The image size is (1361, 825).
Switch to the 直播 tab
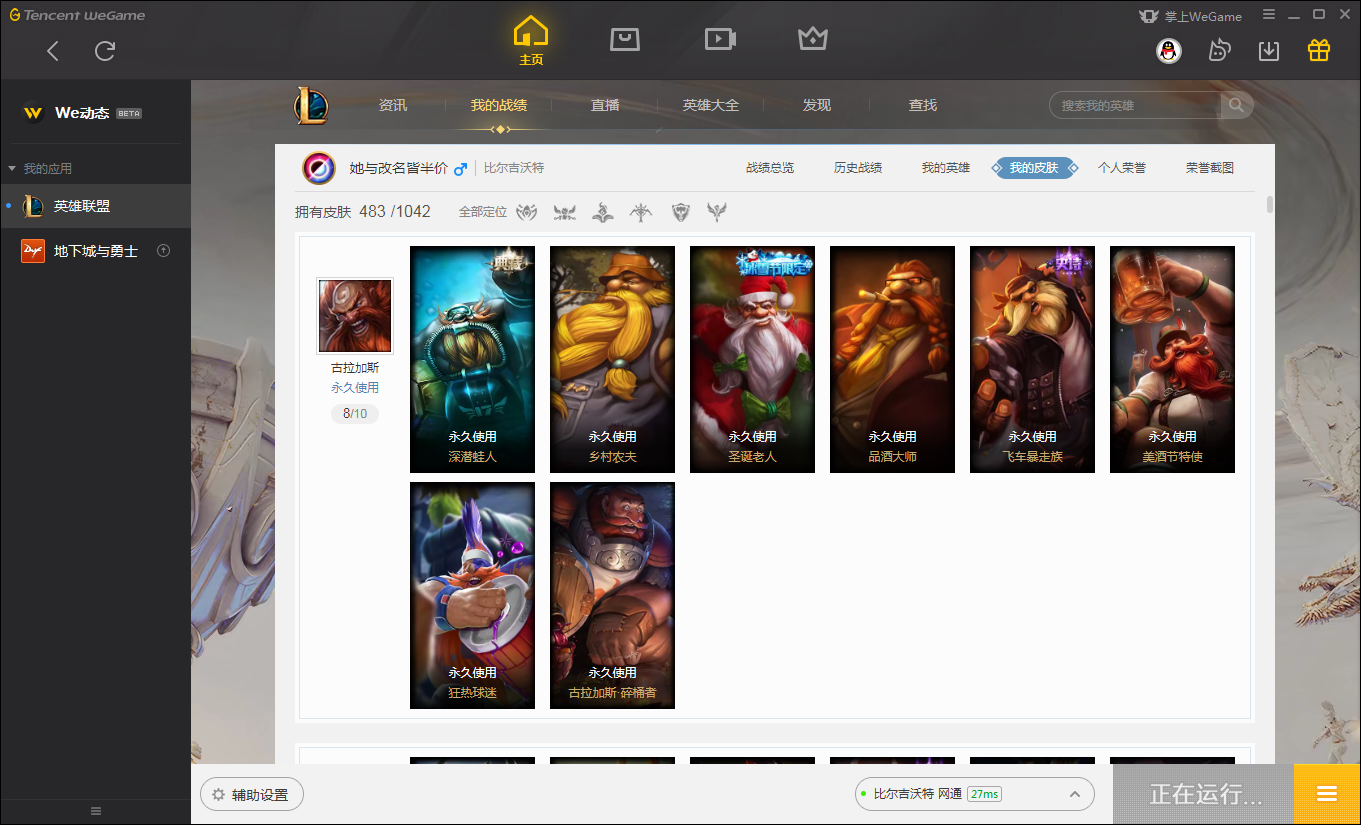tap(605, 105)
